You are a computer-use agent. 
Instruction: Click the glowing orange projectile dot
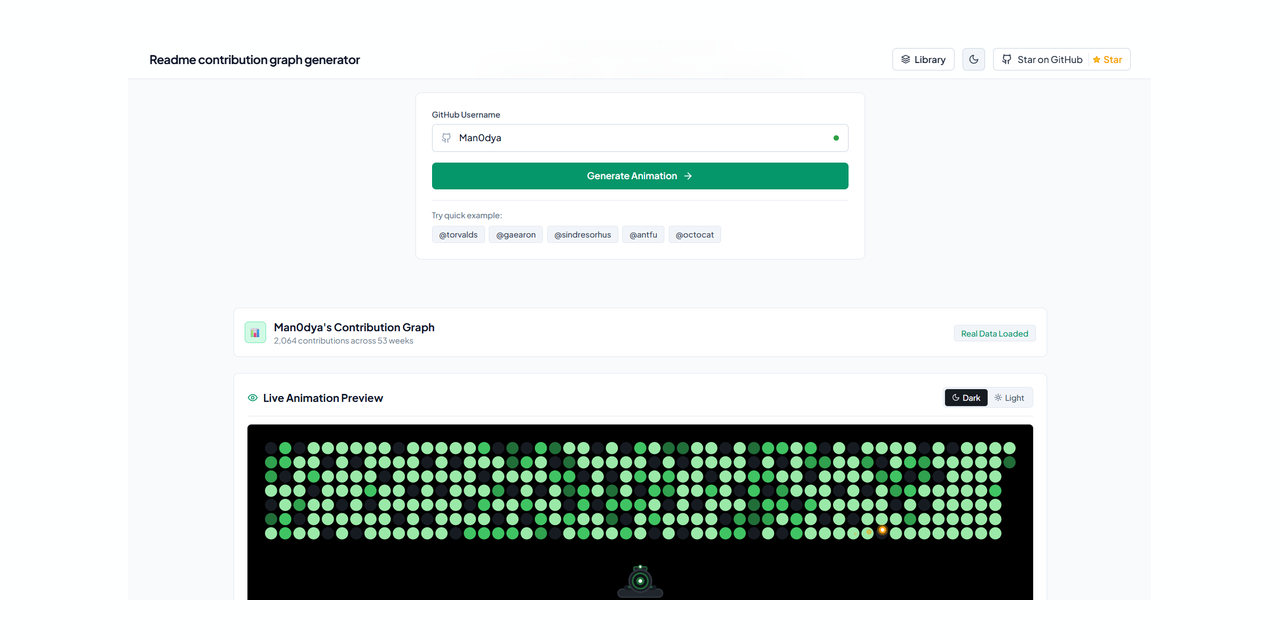point(882,530)
